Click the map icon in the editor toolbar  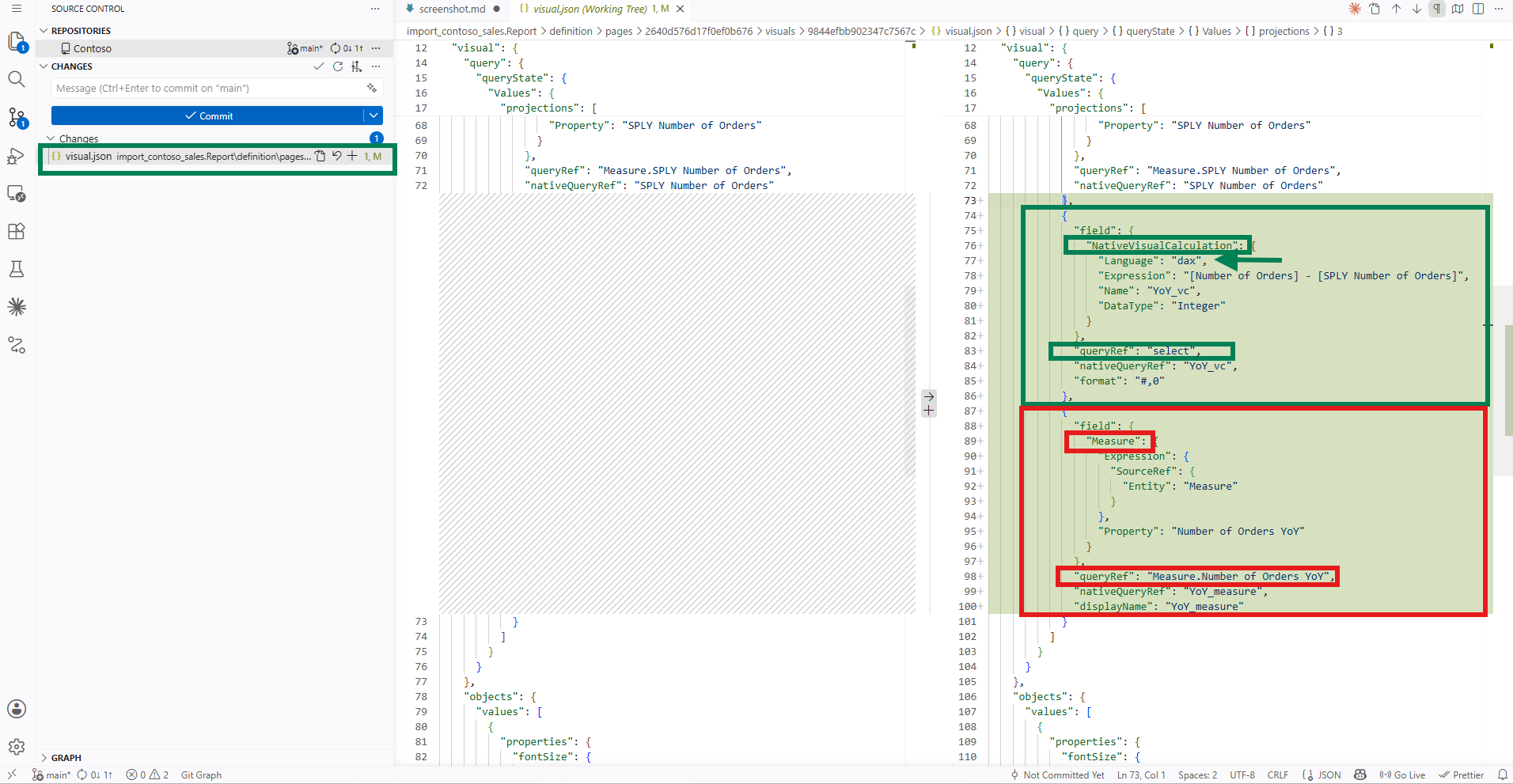pyautogui.click(x=1458, y=9)
